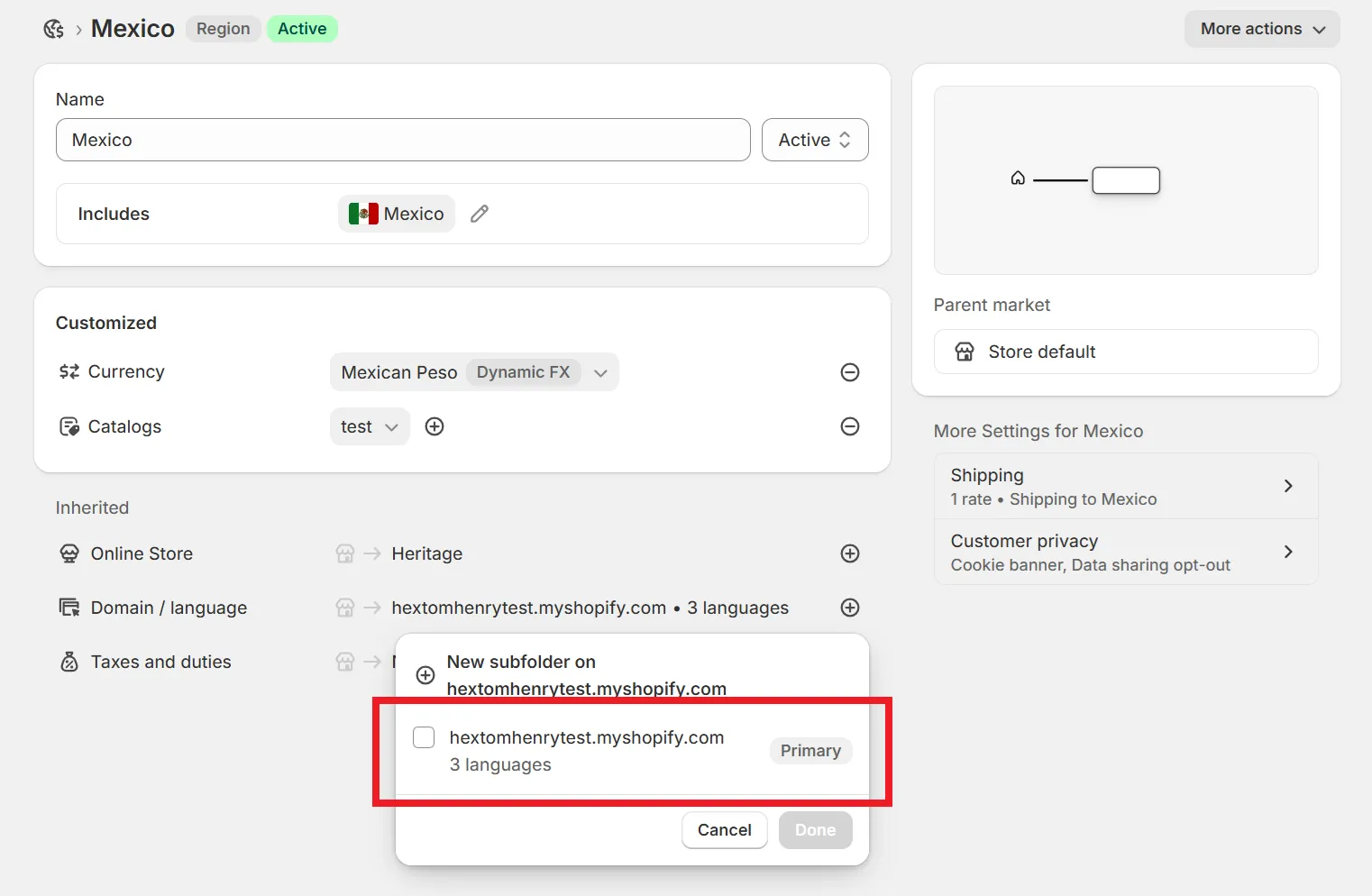1372x896 pixels.
Task: Click the Taxes and duties icon
Action: point(69,662)
